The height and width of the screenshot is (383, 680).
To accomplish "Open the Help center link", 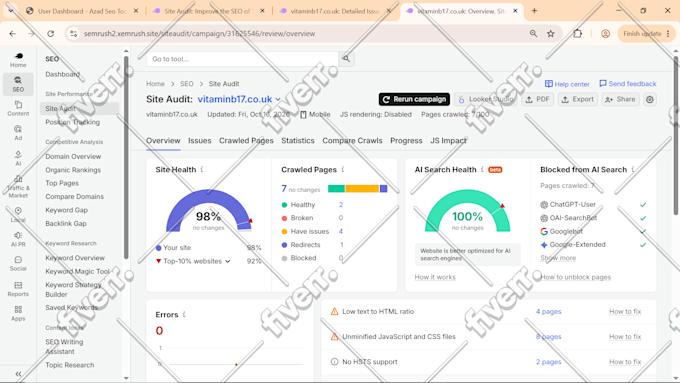I will (567, 84).
